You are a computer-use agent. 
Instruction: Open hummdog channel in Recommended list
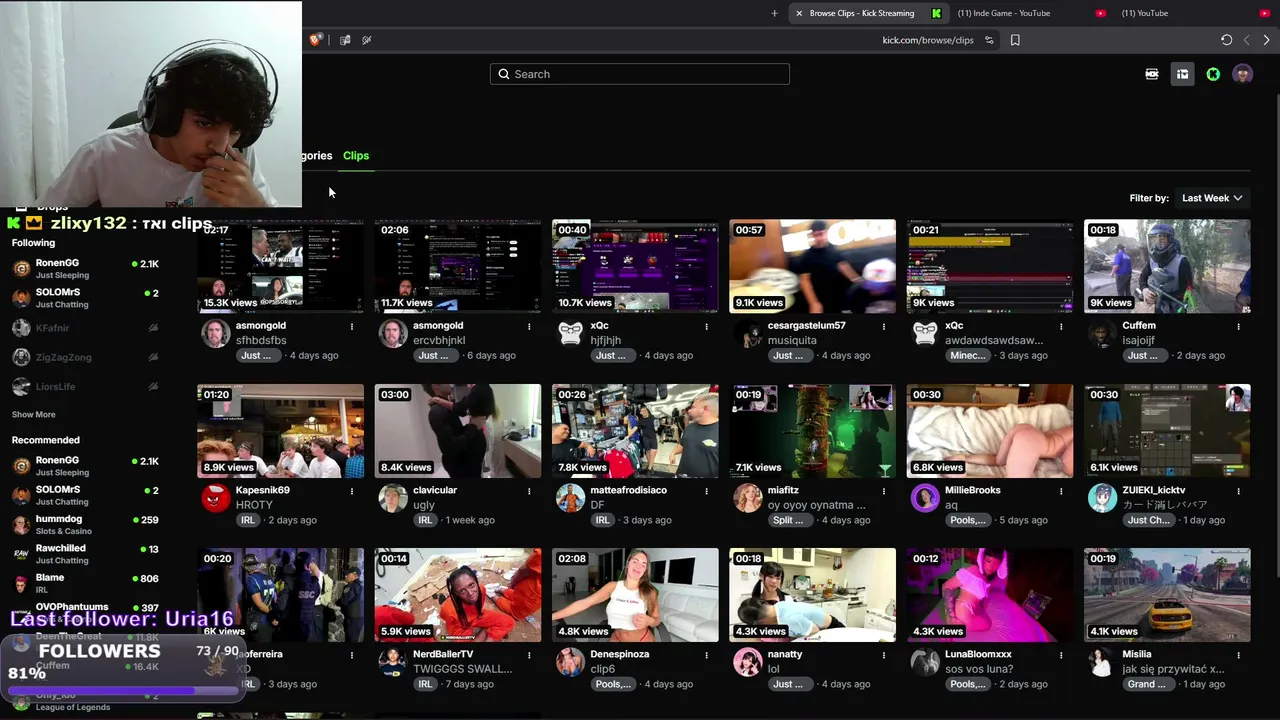(x=85, y=525)
